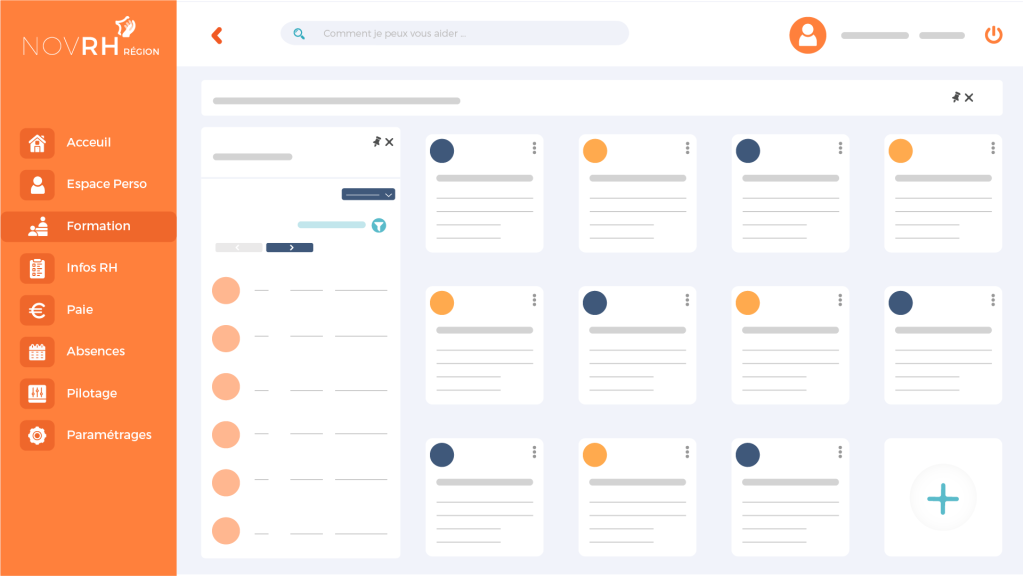Click the power logout icon

pyautogui.click(x=993, y=35)
